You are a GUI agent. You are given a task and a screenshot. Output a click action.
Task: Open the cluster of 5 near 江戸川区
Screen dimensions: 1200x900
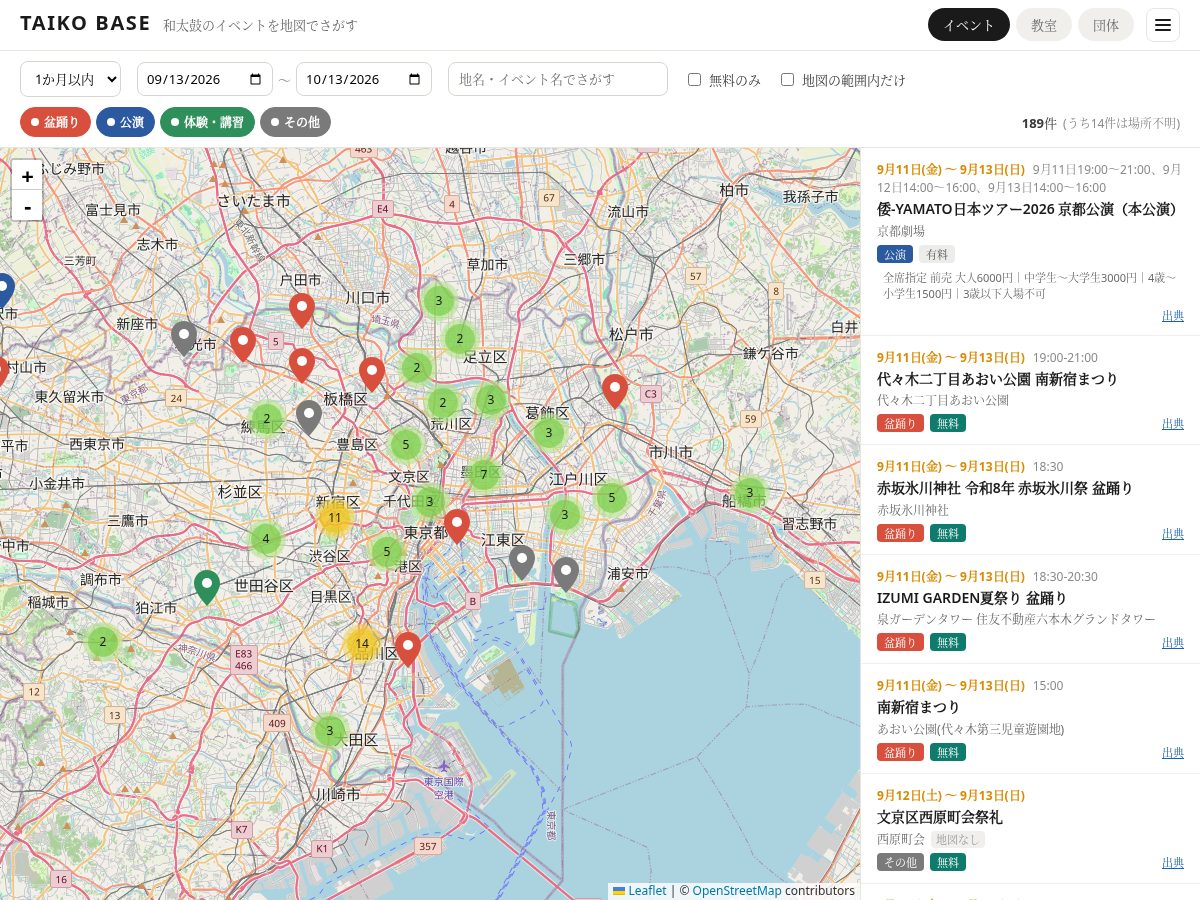[x=611, y=497]
